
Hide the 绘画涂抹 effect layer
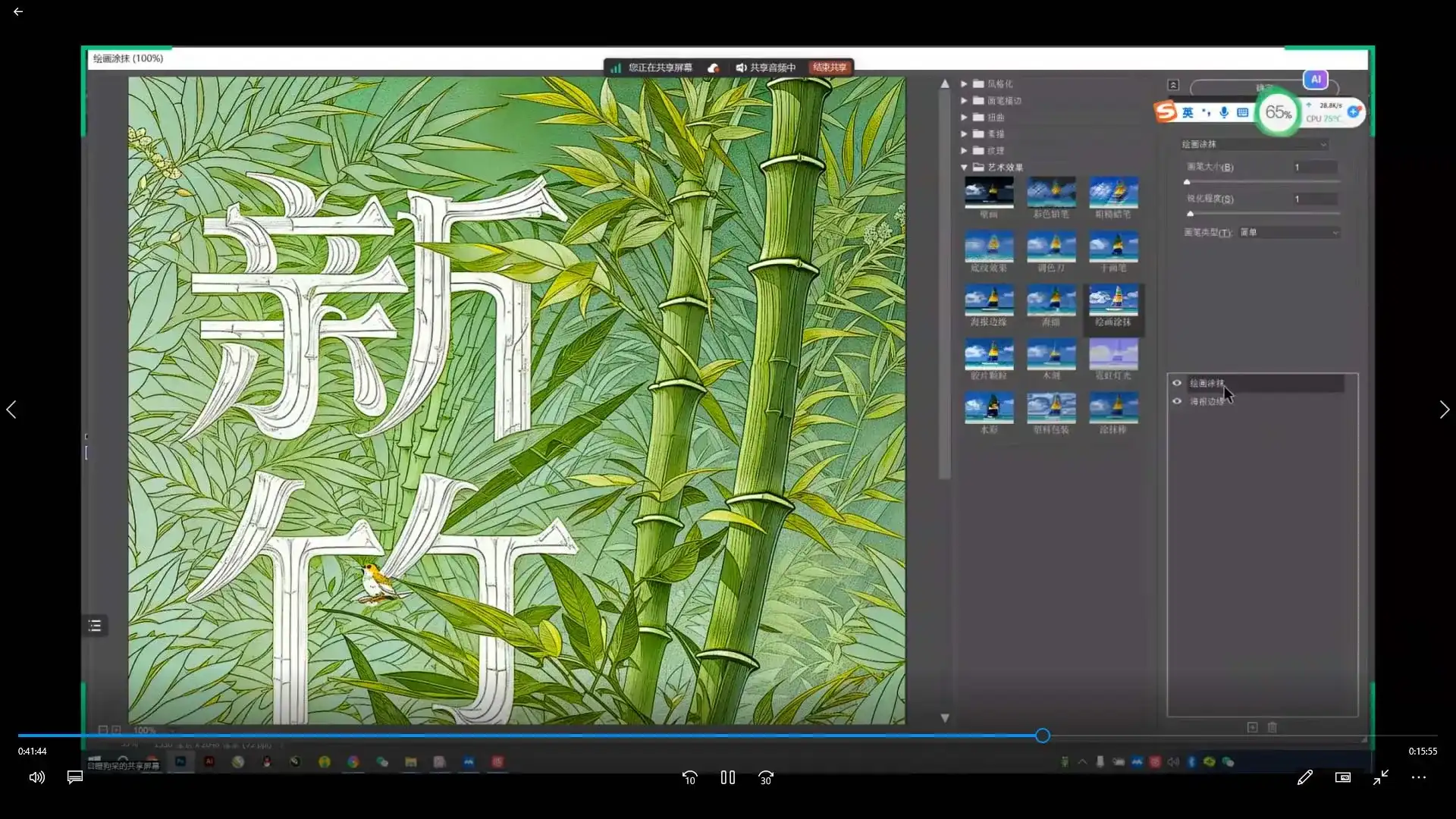[1176, 383]
